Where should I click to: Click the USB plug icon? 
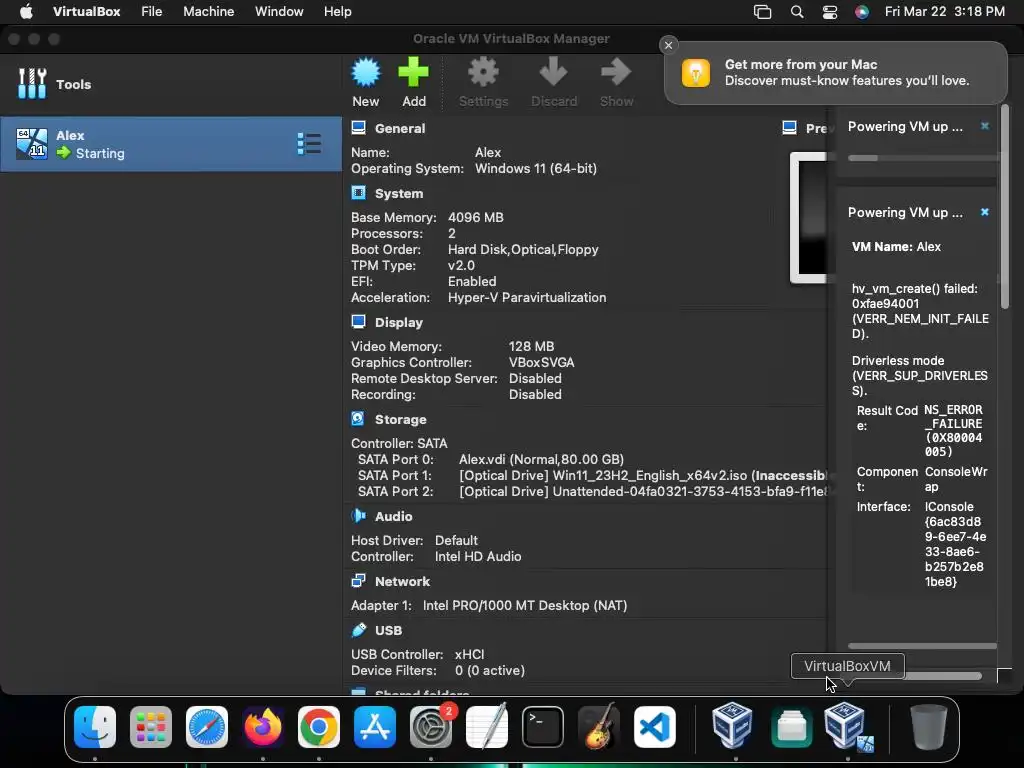tap(359, 630)
